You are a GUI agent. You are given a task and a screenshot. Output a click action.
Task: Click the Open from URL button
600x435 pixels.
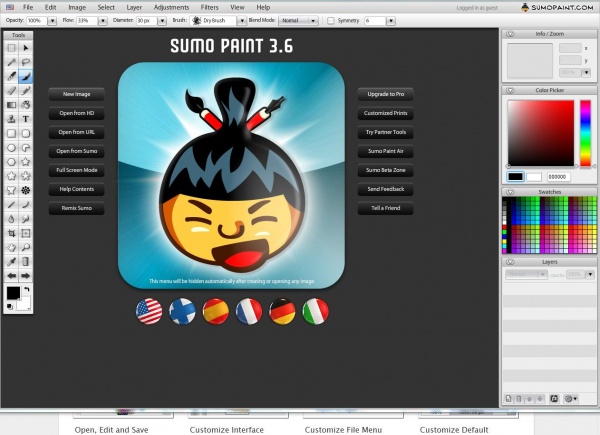[x=77, y=132]
